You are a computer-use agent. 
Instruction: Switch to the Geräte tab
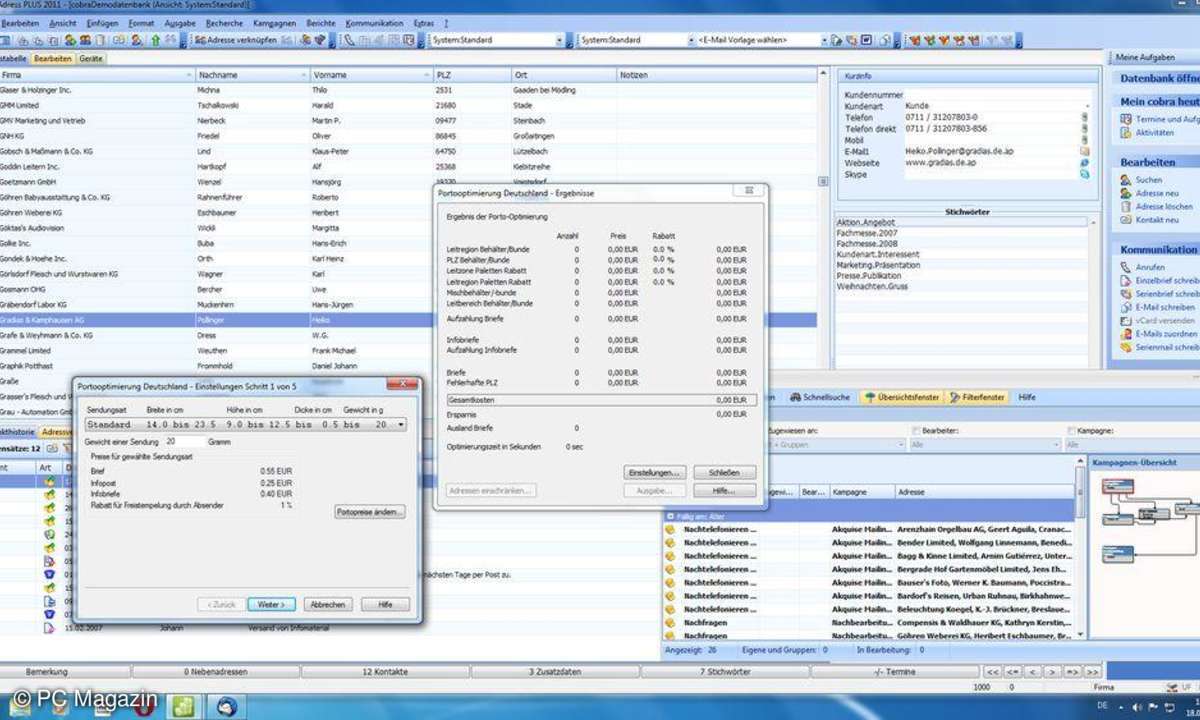(91, 59)
